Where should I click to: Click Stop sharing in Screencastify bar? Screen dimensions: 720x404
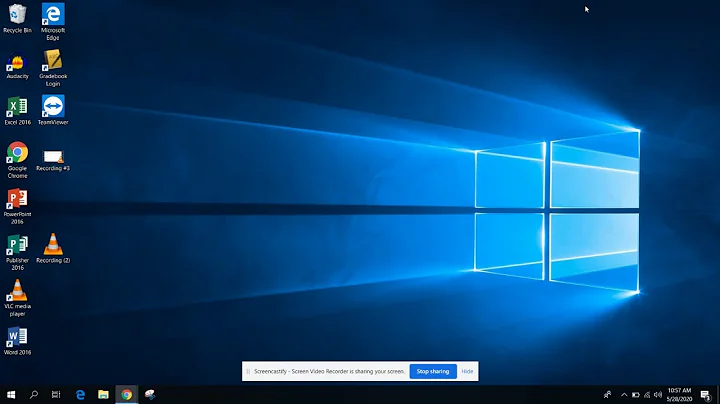pyautogui.click(x=433, y=371)
